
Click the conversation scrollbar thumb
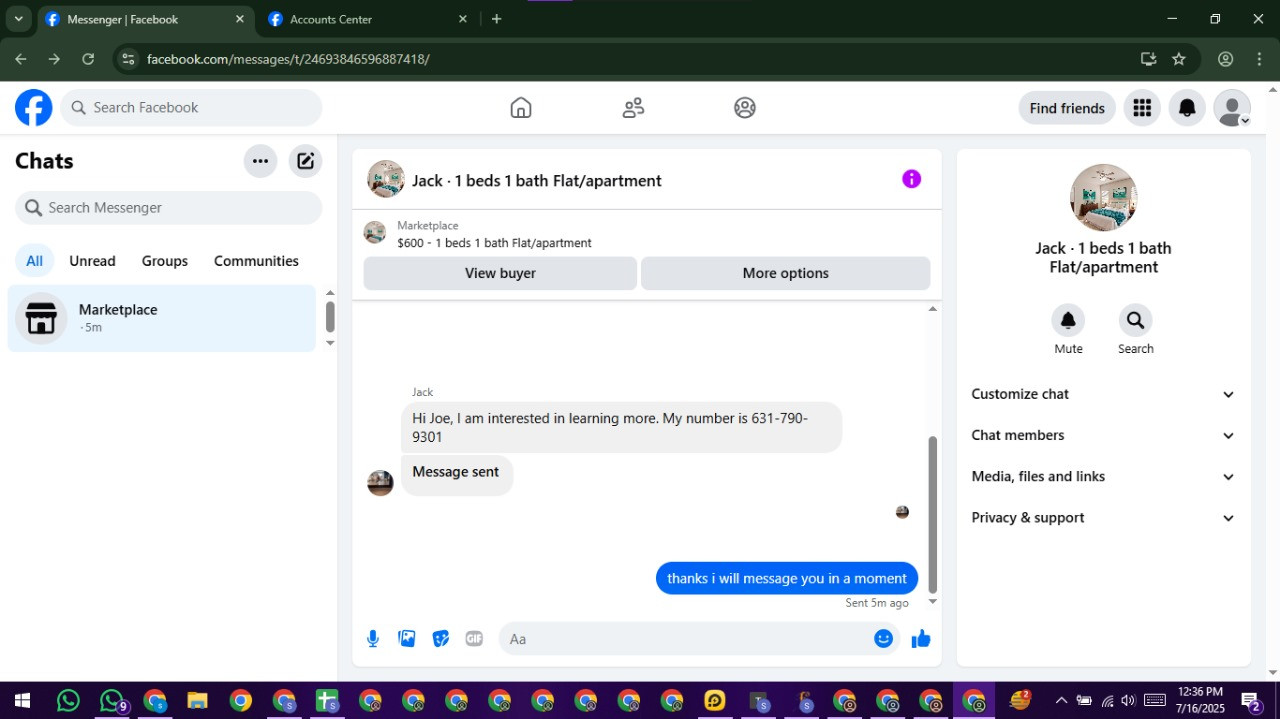(x=933, y=514)
